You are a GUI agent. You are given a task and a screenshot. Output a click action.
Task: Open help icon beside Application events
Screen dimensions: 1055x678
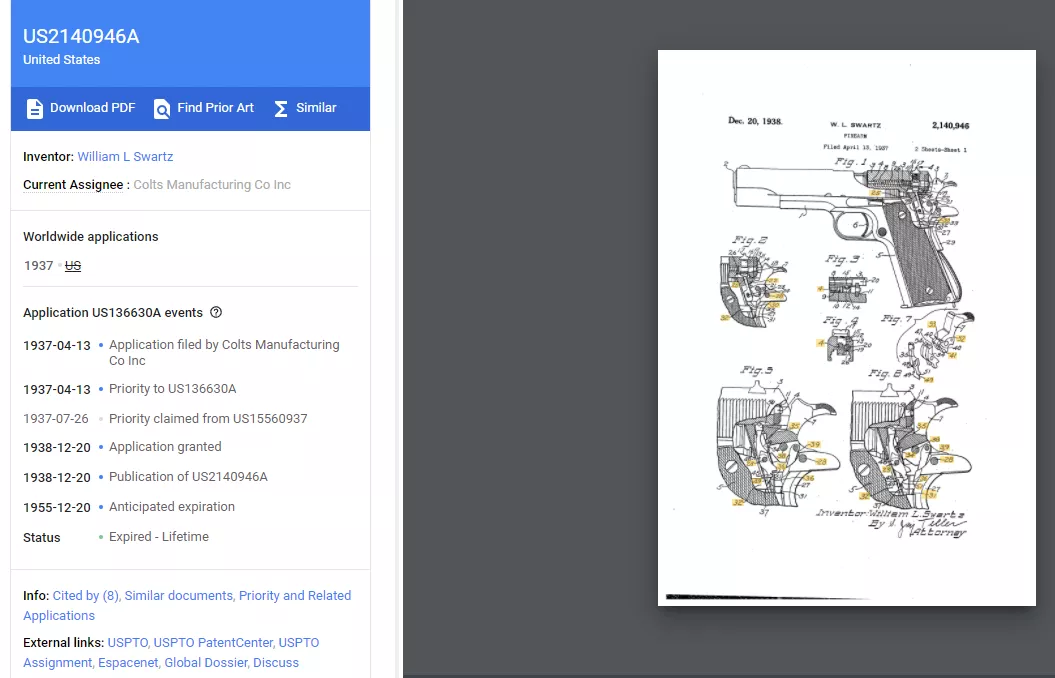tap(216, 312)
